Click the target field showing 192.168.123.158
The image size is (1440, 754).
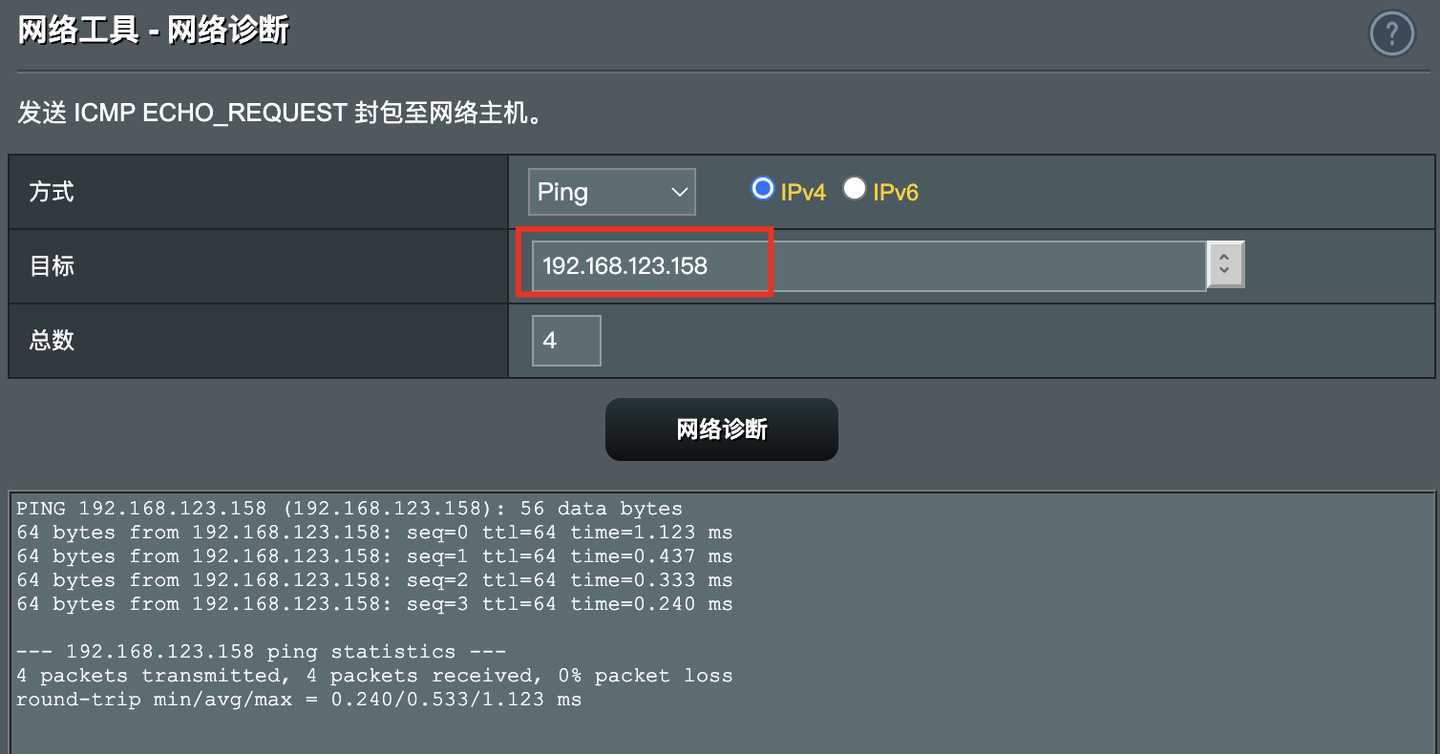pos(868,266)
